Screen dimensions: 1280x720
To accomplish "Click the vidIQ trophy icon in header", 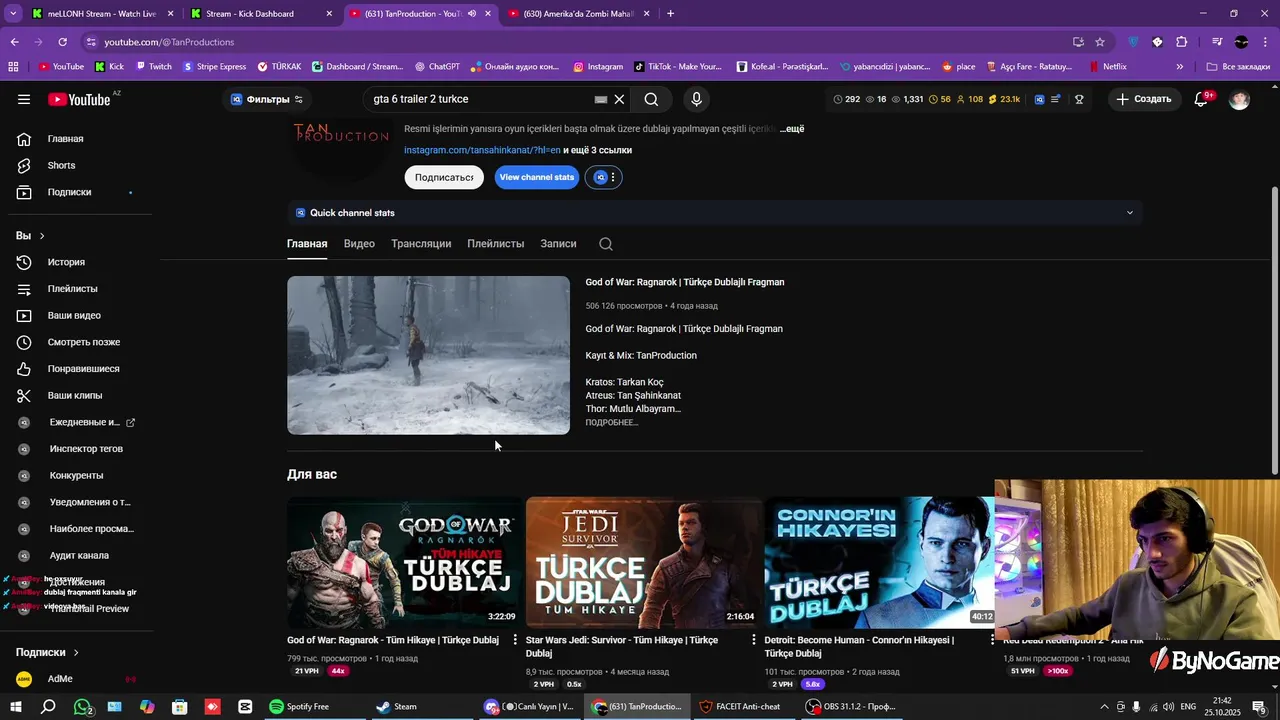I will (1079, 99).
